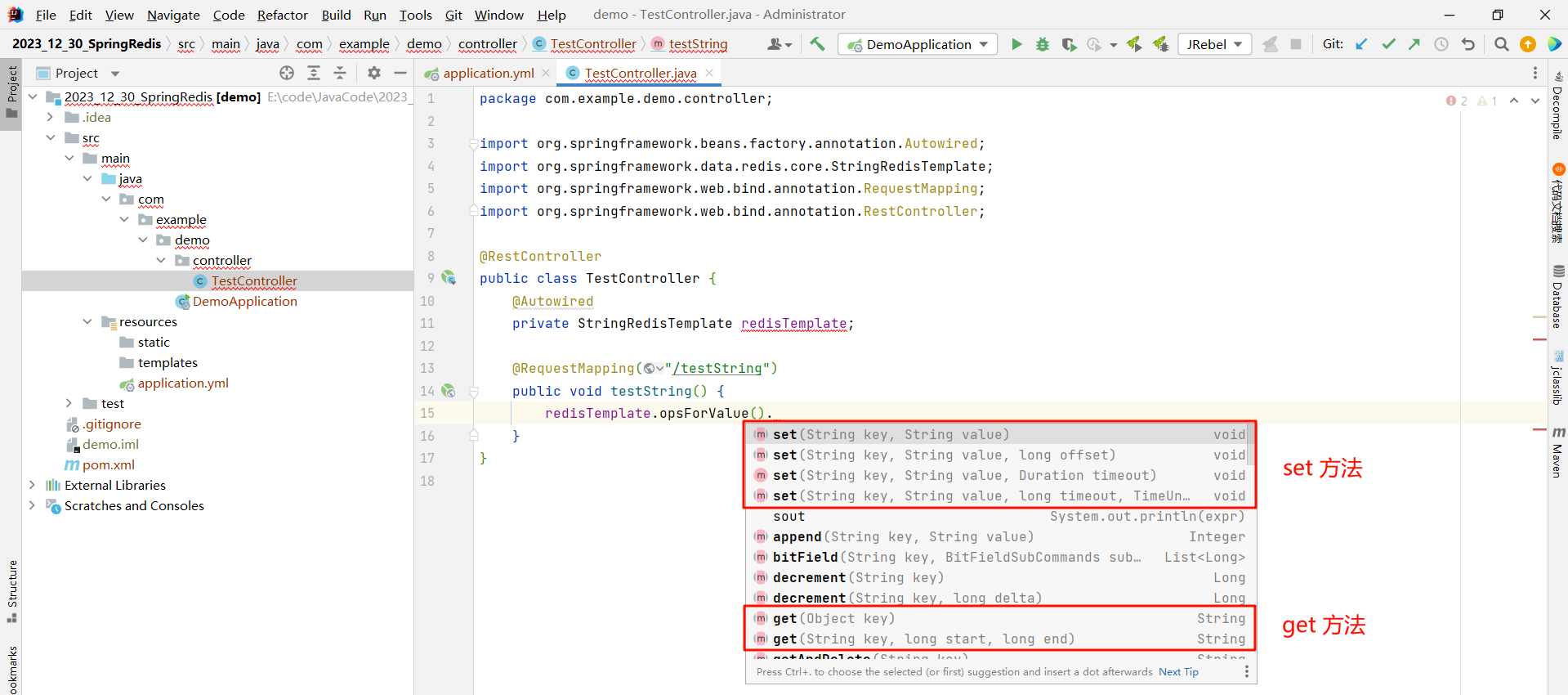
Task: Switch to application.yml editor tab
Action: [x=488, y=73]
